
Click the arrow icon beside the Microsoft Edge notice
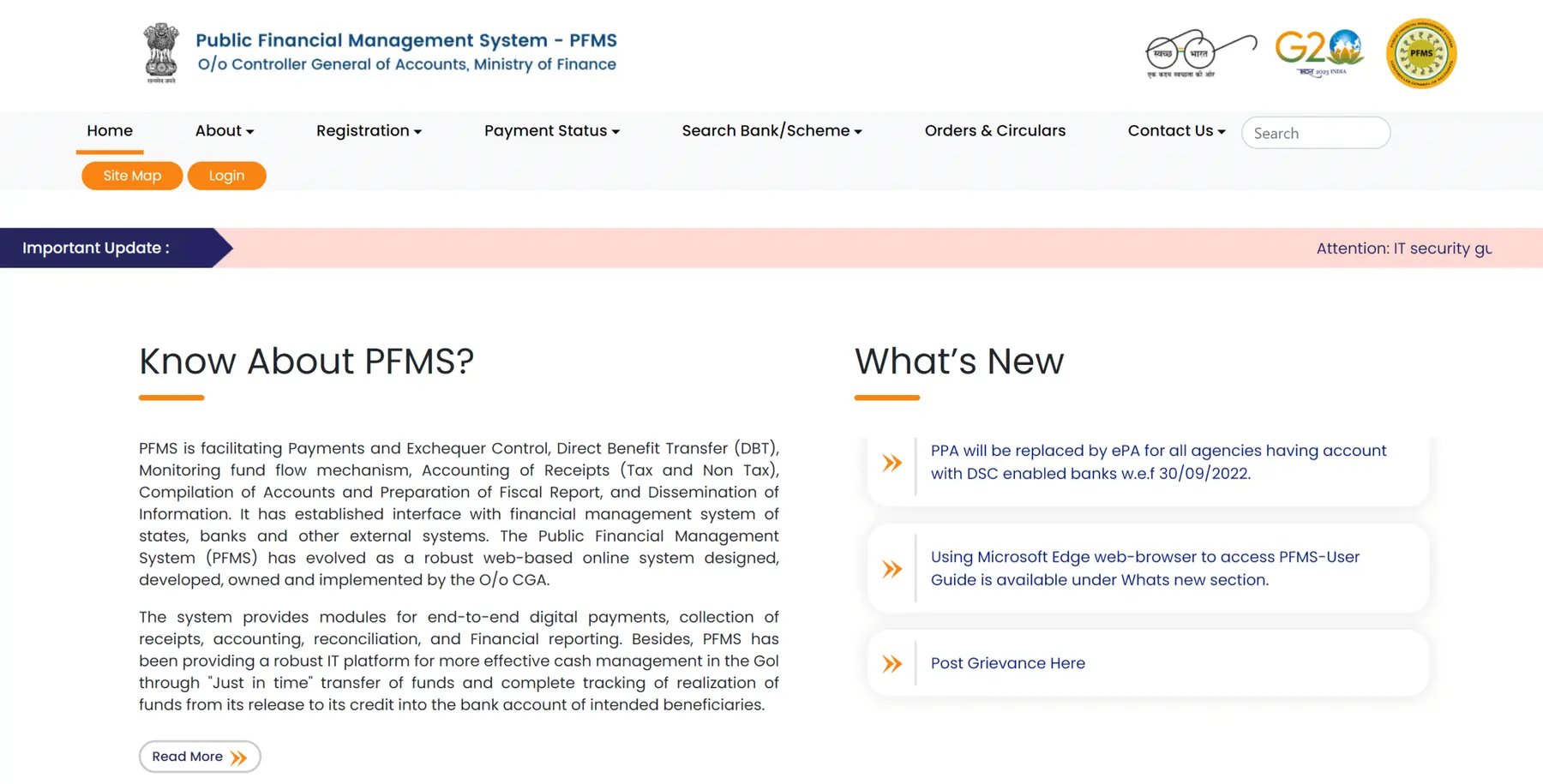(x=892, y=568)
